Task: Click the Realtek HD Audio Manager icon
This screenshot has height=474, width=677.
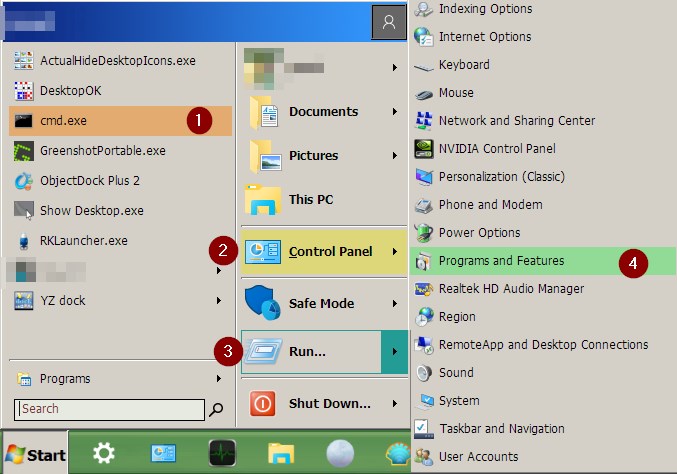Action: tap(424, 289)
